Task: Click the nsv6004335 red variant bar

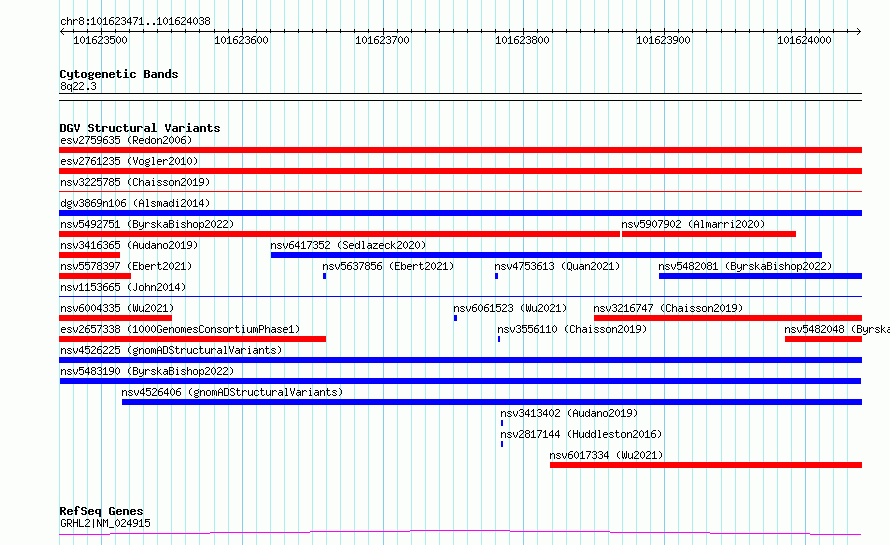Action: [116, 318]
